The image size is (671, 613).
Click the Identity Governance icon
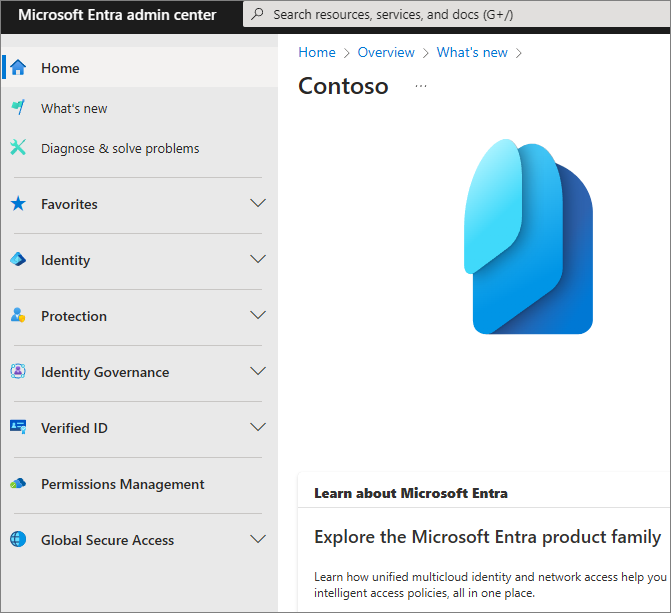(x=18, y=372)
